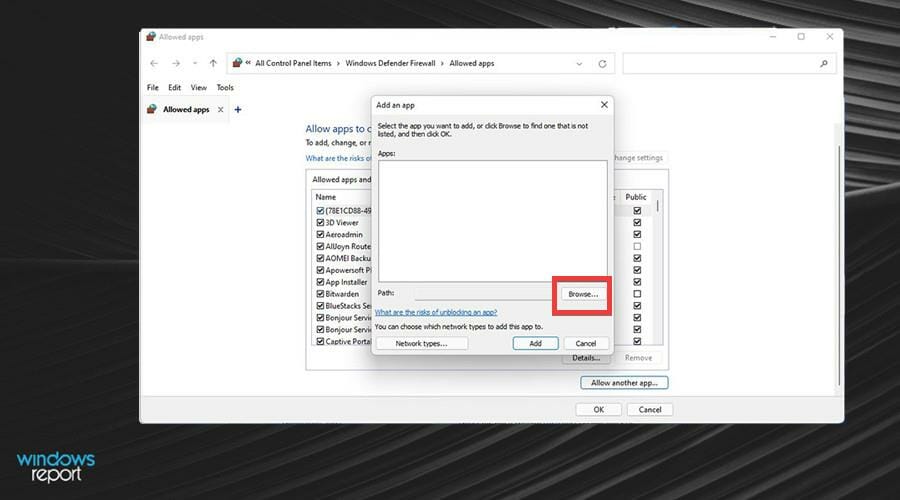Click the forward navigation arrow
Screen dimensions: 900x500
point(176,63)
